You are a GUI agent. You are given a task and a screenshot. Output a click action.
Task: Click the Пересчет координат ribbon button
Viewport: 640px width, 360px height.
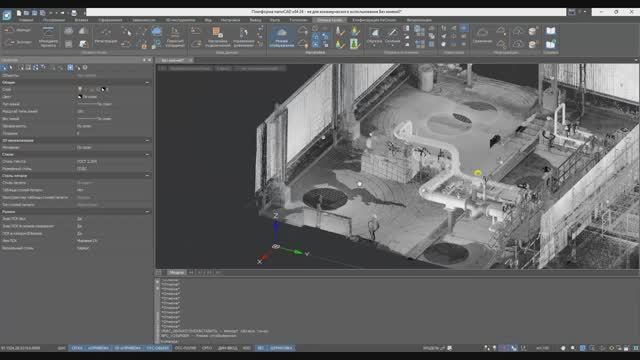[x=175, y=37]
